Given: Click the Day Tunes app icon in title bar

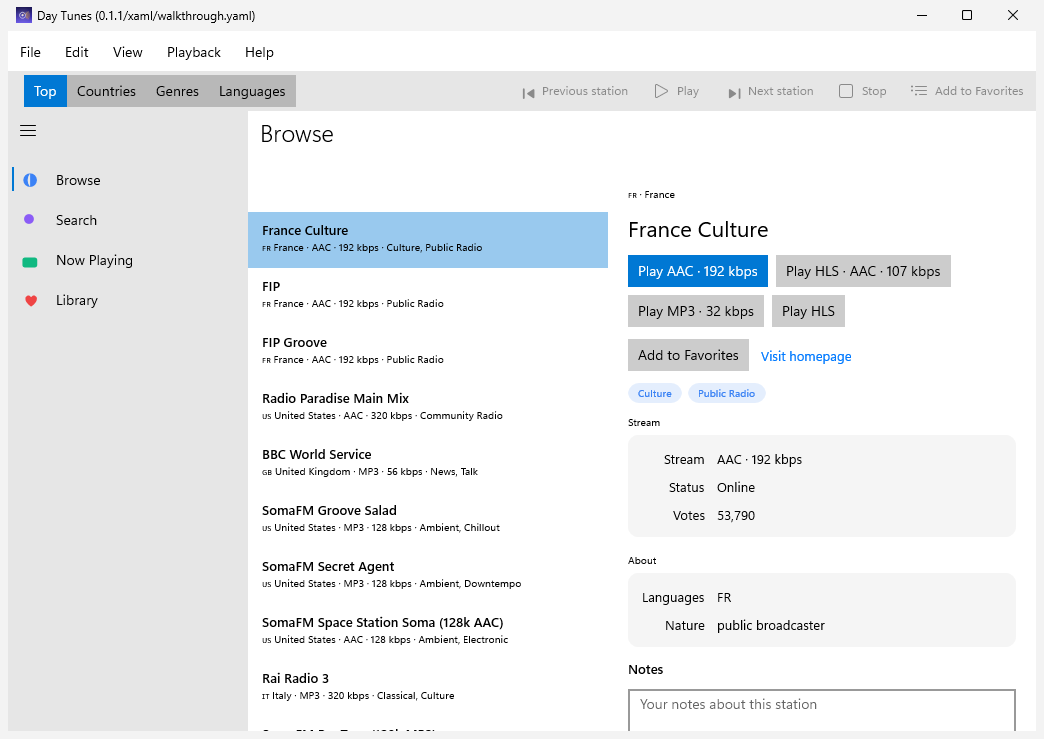Looking at the screenshot, I should [x=24, y=15].
